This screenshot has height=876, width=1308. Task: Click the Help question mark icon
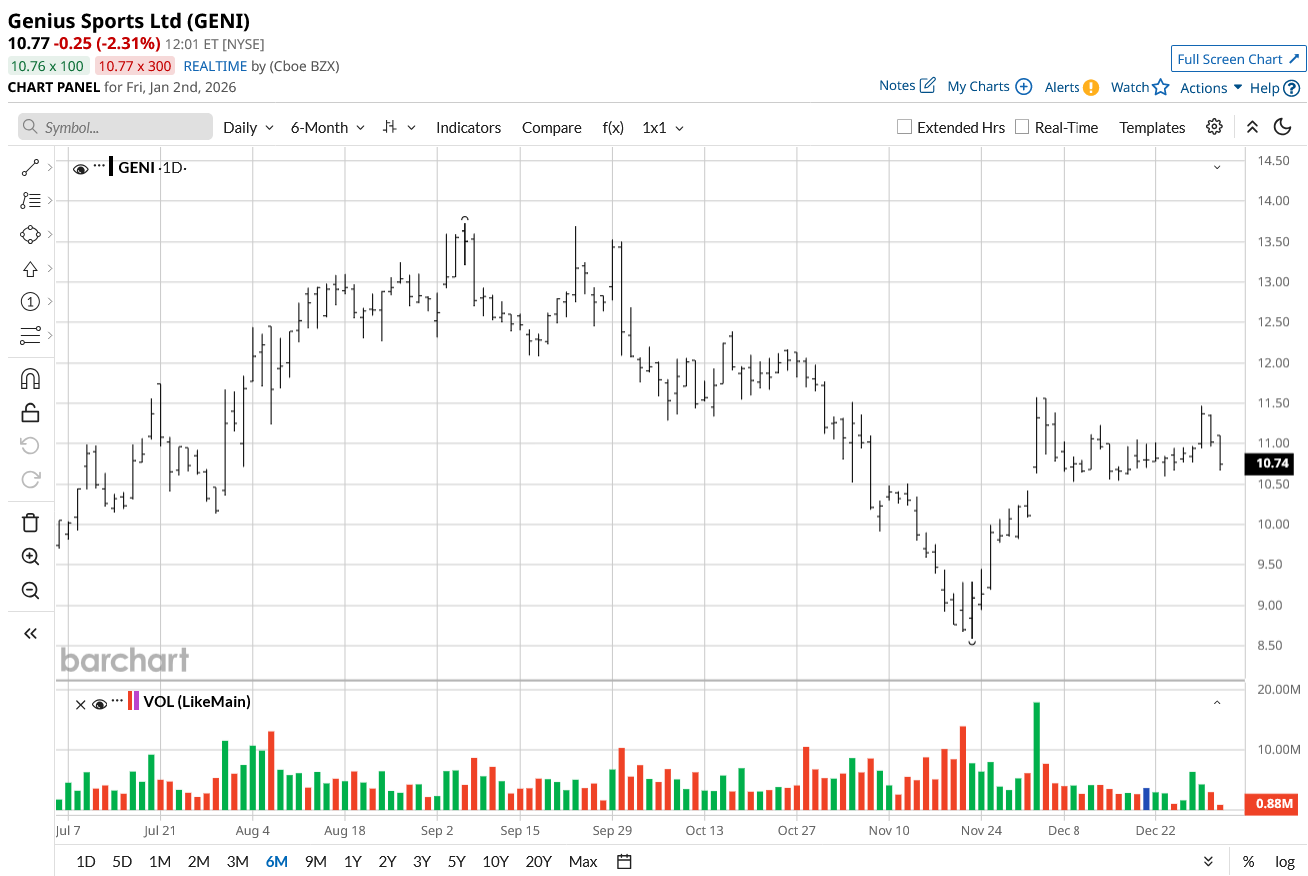1292,88
